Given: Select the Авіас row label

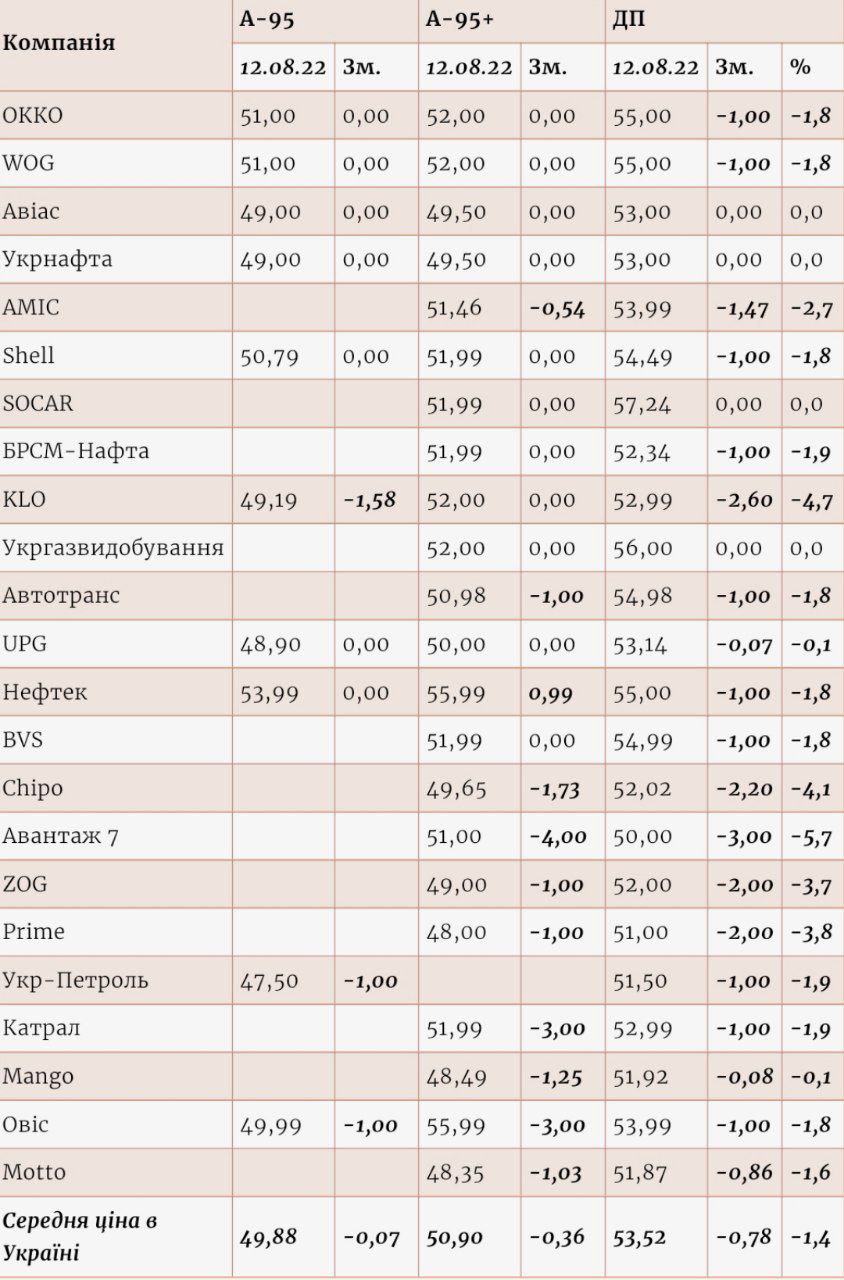Looking at the screenshot, I should [x=31, y=211].
